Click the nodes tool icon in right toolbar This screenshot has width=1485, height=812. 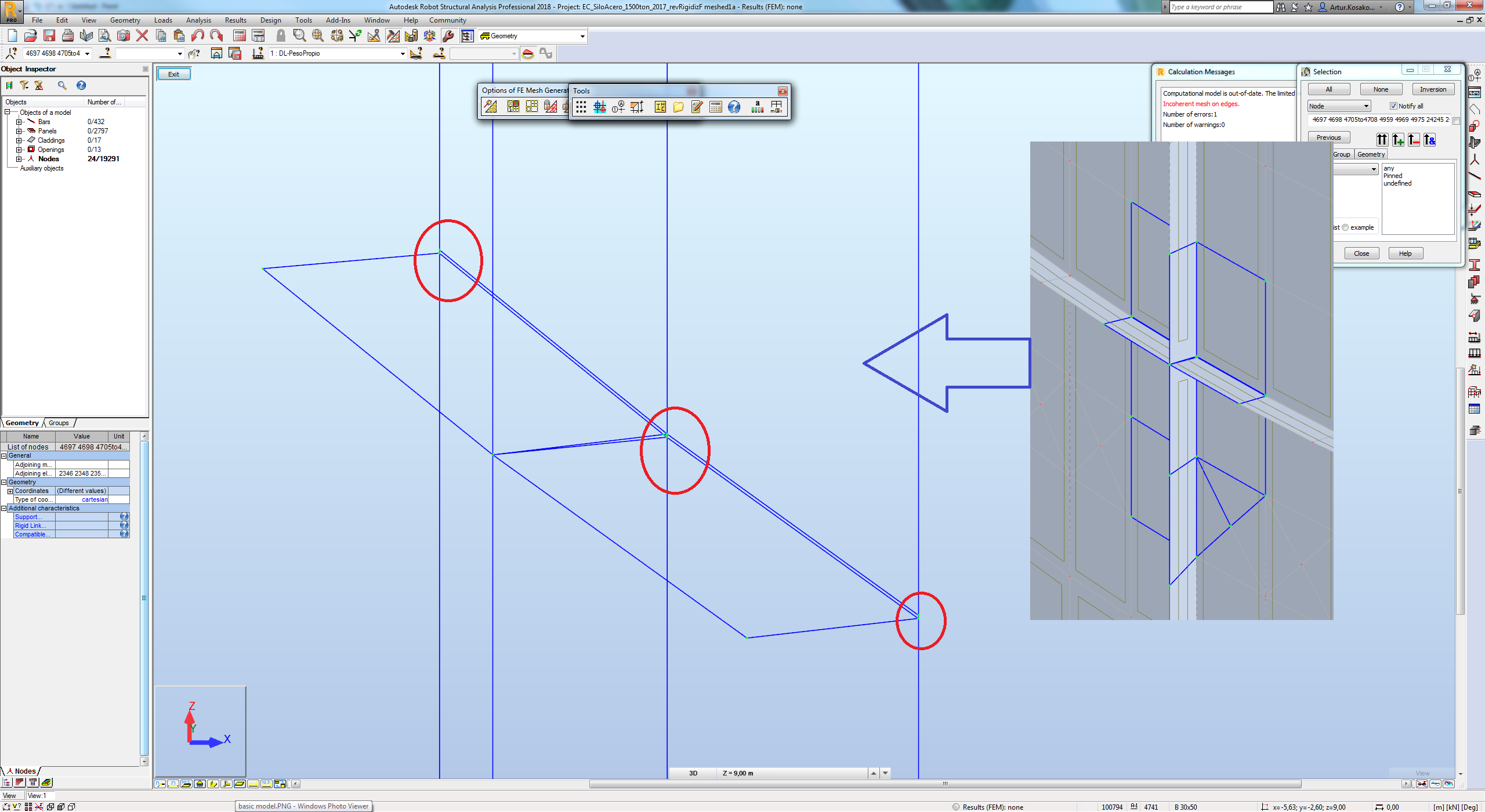[1475, 159]
